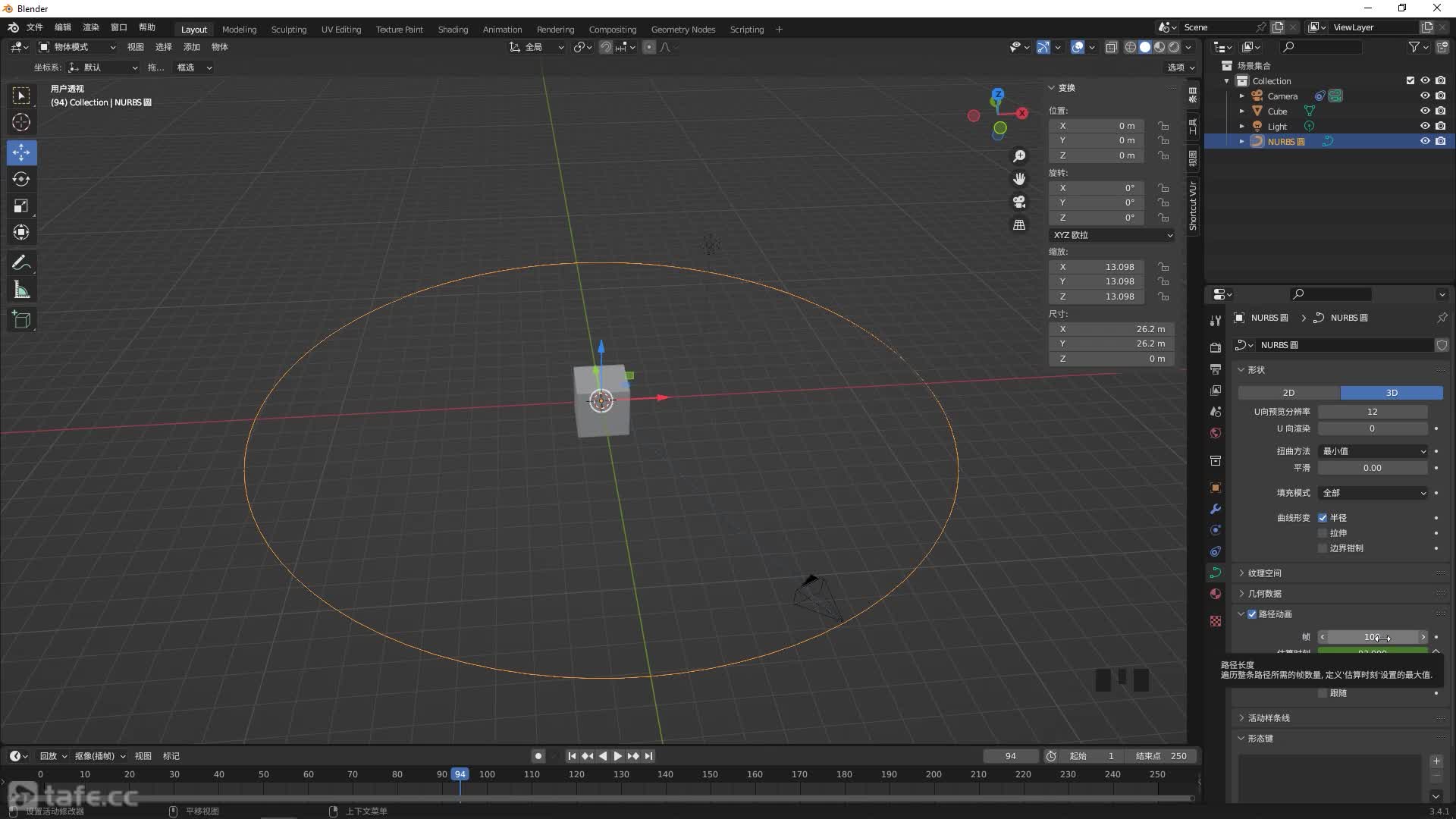Set curve shape to 2D
1456x819 pixels.
pos(1288,393)
